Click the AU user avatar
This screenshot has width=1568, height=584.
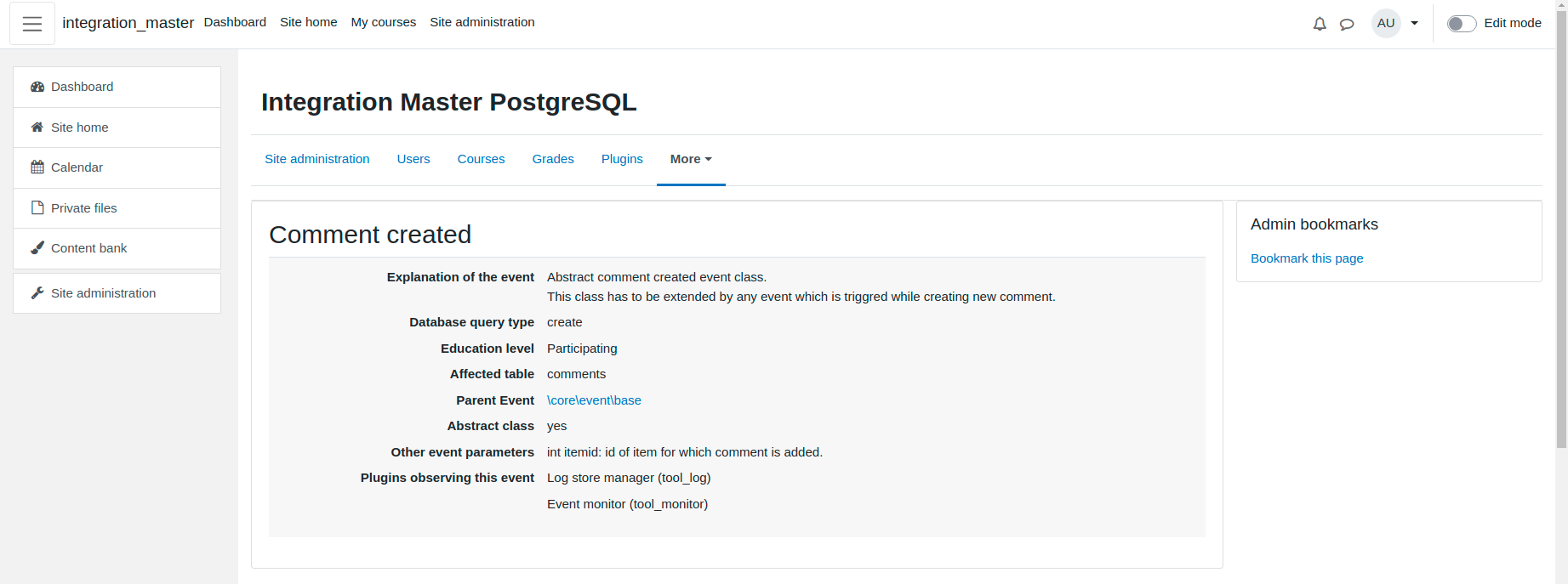(1386, 23)
